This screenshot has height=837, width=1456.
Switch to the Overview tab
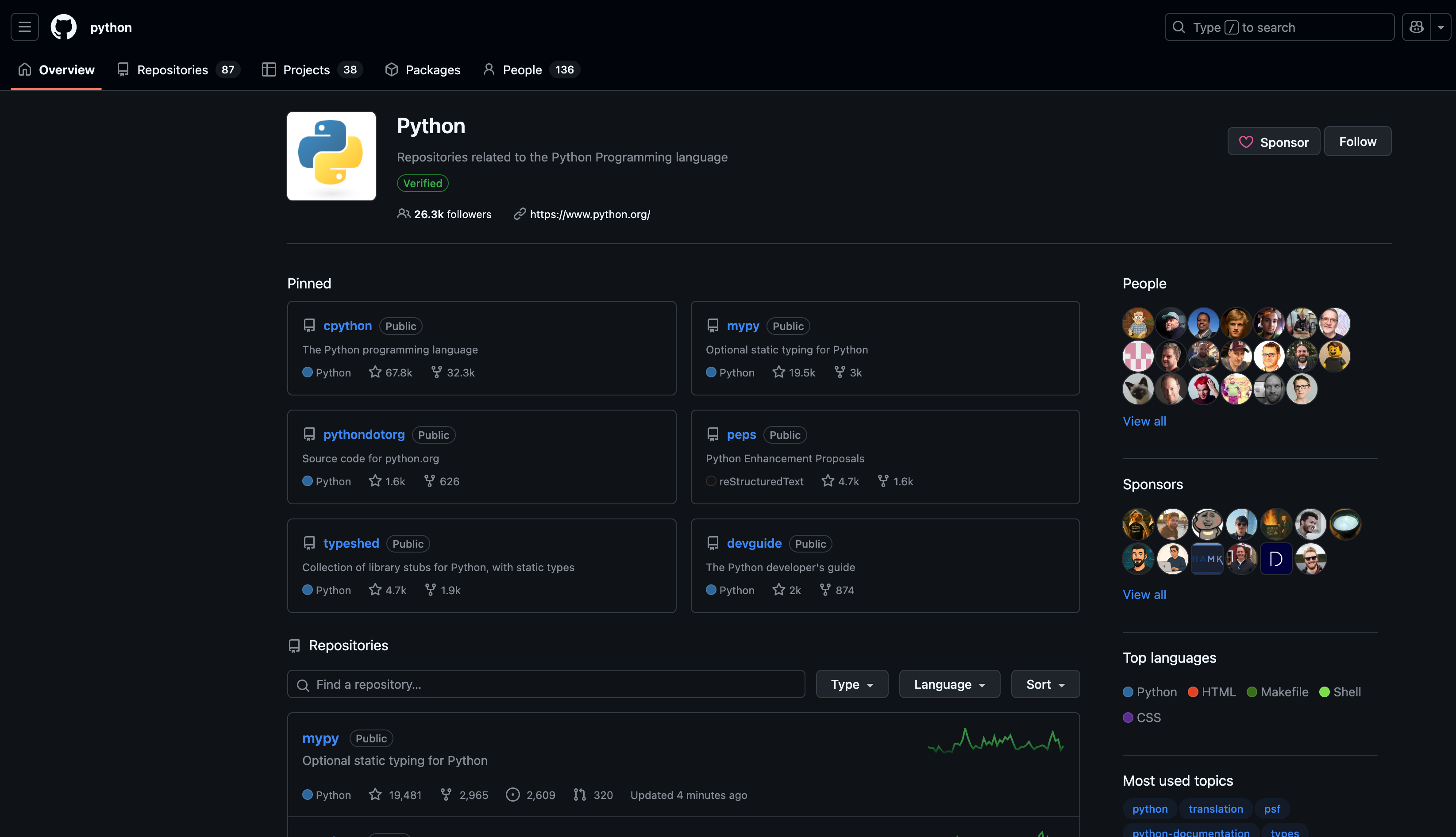56,69
